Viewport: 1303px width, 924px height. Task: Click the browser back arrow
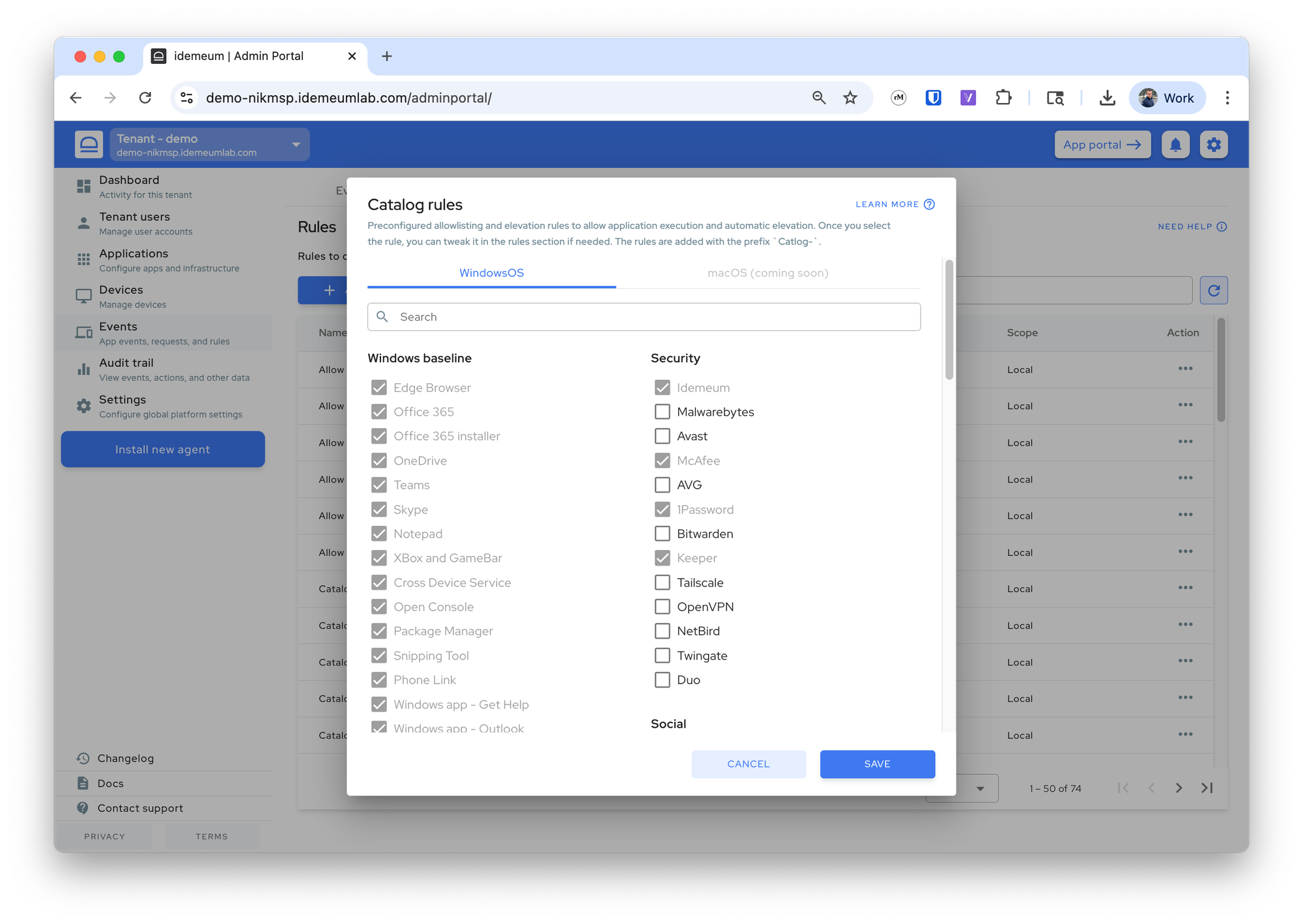[x=76, y=98]
